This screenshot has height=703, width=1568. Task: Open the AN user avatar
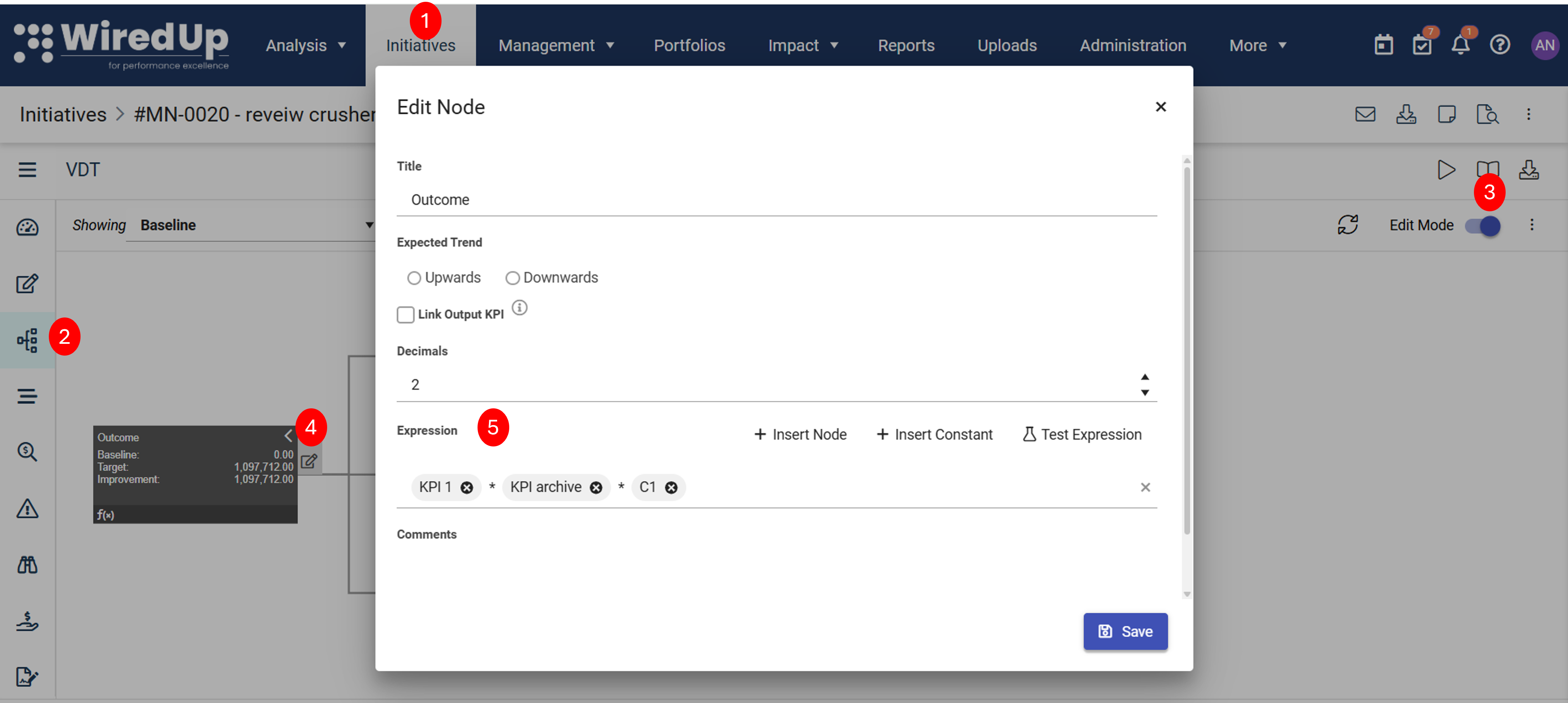1544,45
